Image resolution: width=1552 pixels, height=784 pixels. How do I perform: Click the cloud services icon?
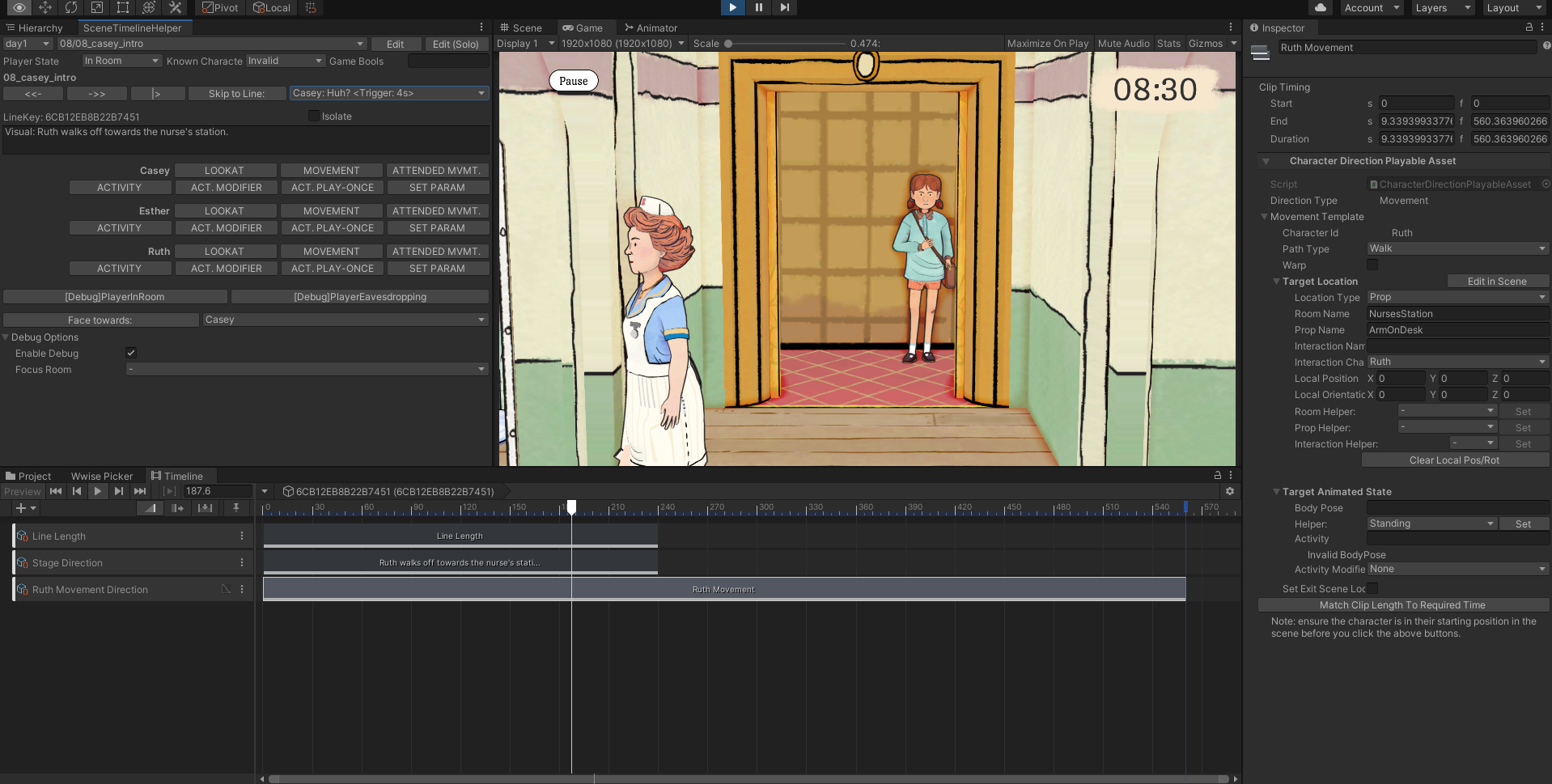1320,7
